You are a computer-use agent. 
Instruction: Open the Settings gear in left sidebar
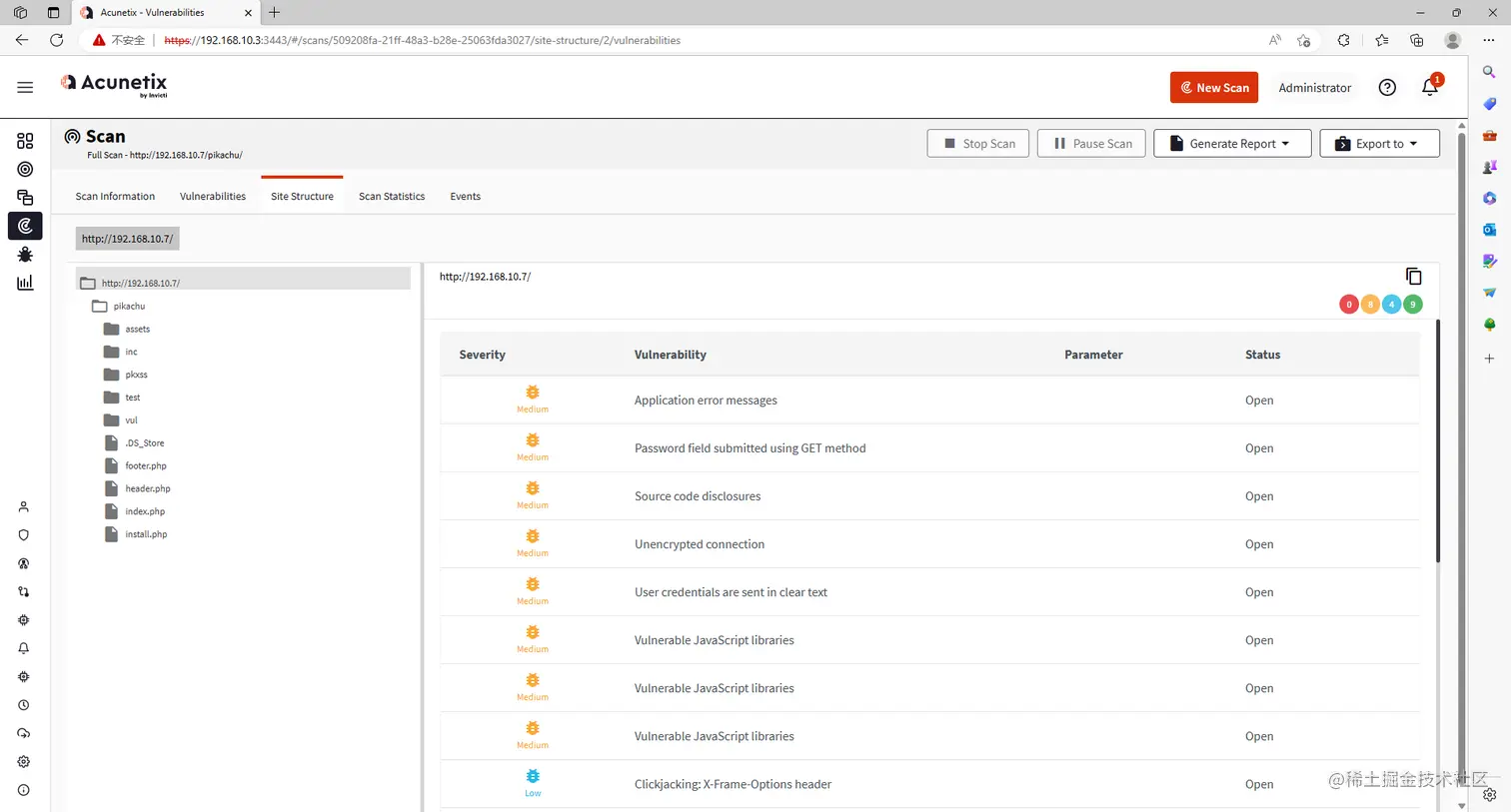pyautogui.click(x=24, y=761)
